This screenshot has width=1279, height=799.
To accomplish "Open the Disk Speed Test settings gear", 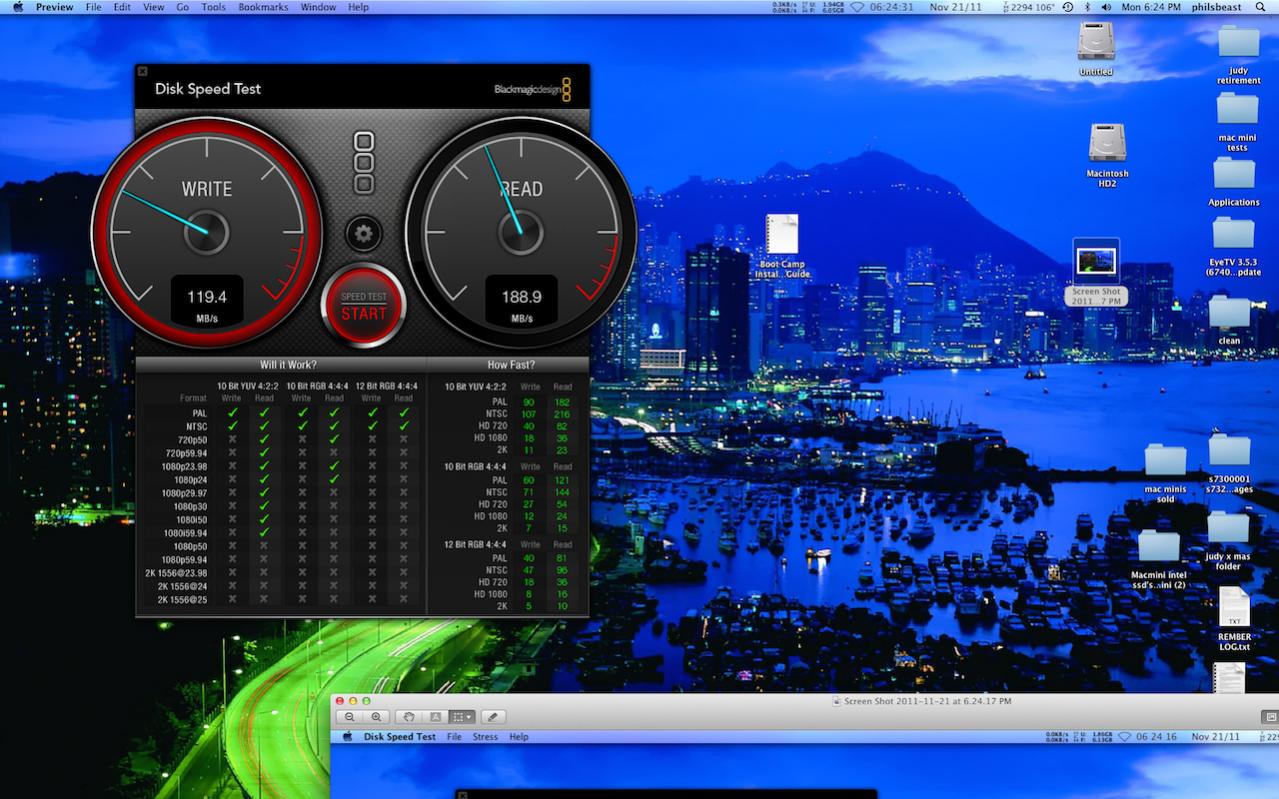I will [363, 234].
